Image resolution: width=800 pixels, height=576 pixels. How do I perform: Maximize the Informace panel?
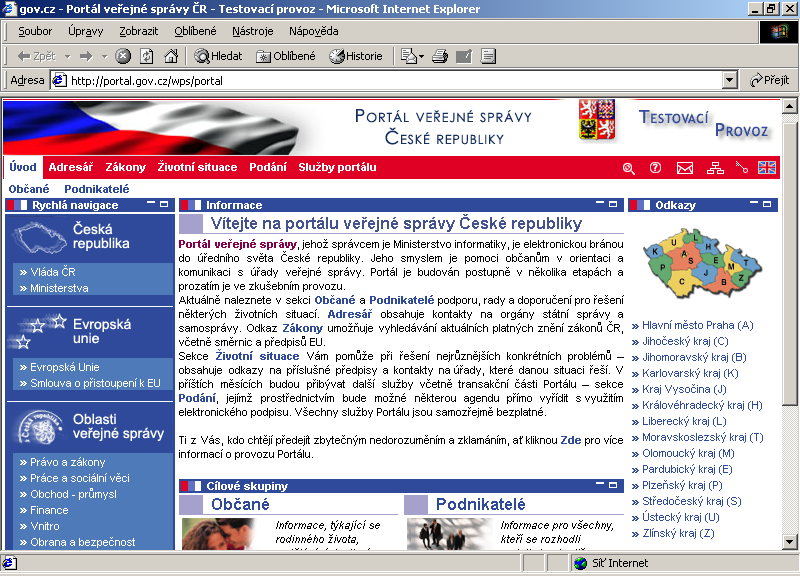(x=613, y=204)
